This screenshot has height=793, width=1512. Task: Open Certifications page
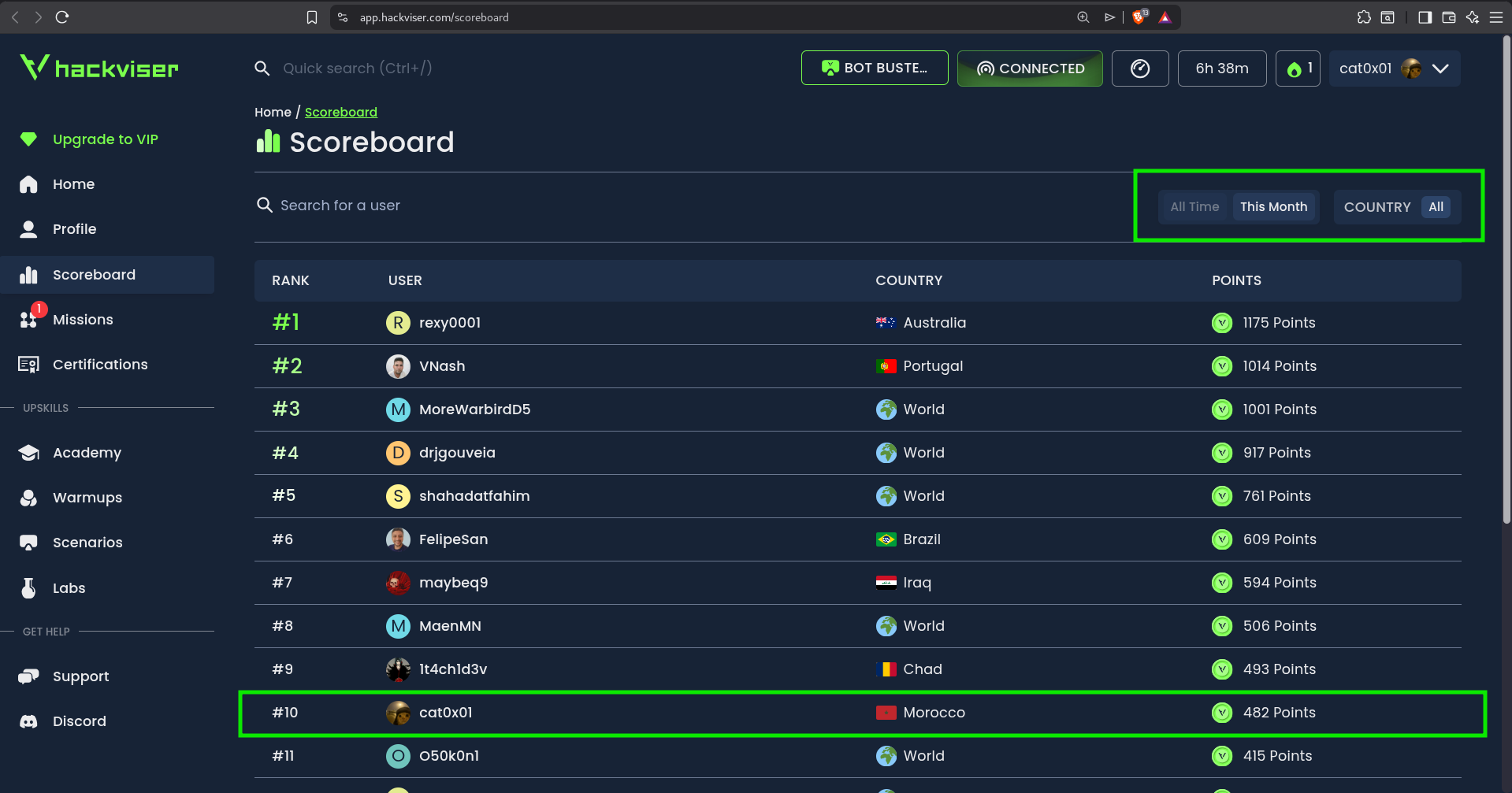coord(107,365)
